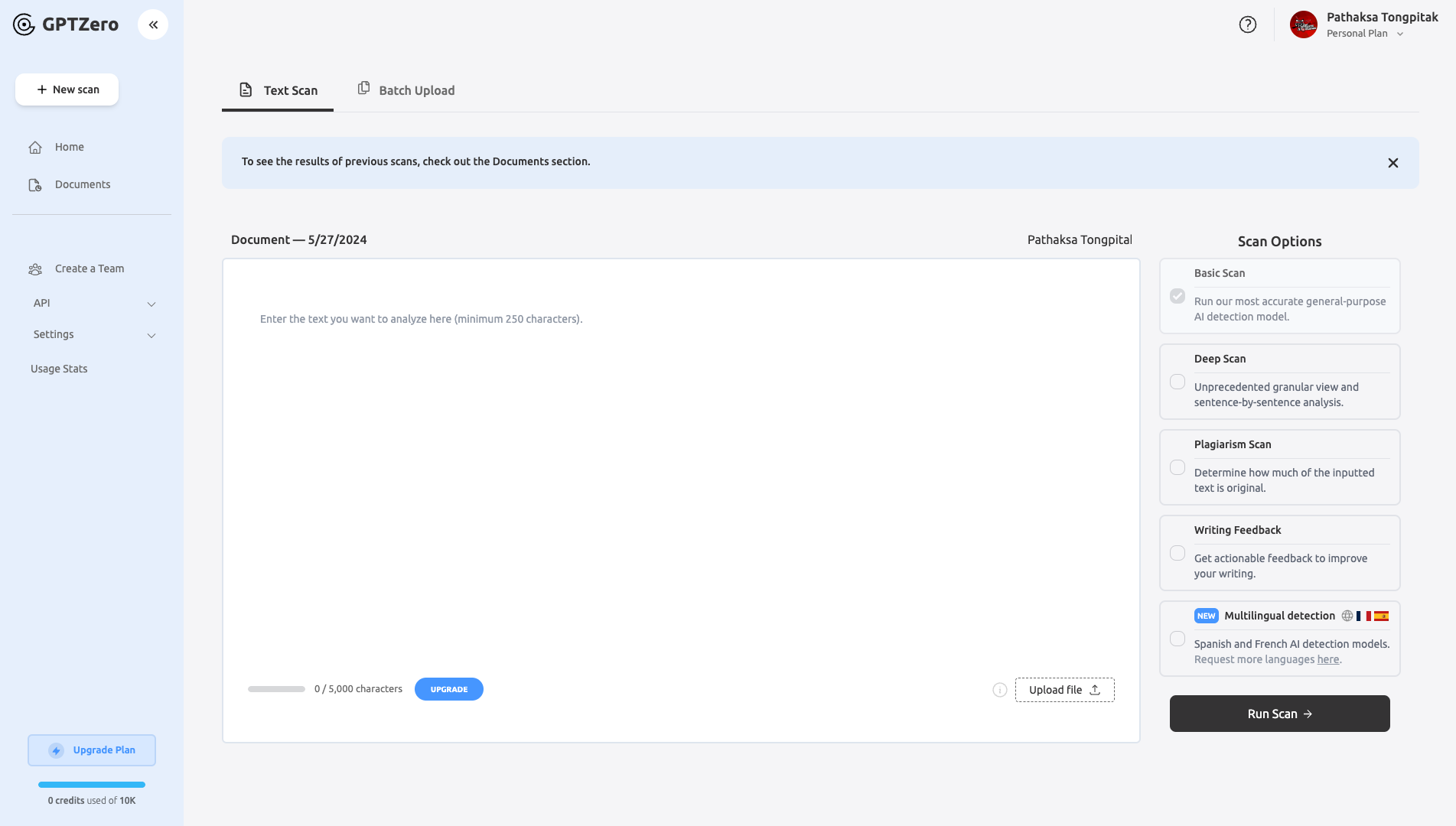The width and height of the screenshot is (1456, 826).
Task: Expand the Settings sidebar section
Action: tap(151, 335)
